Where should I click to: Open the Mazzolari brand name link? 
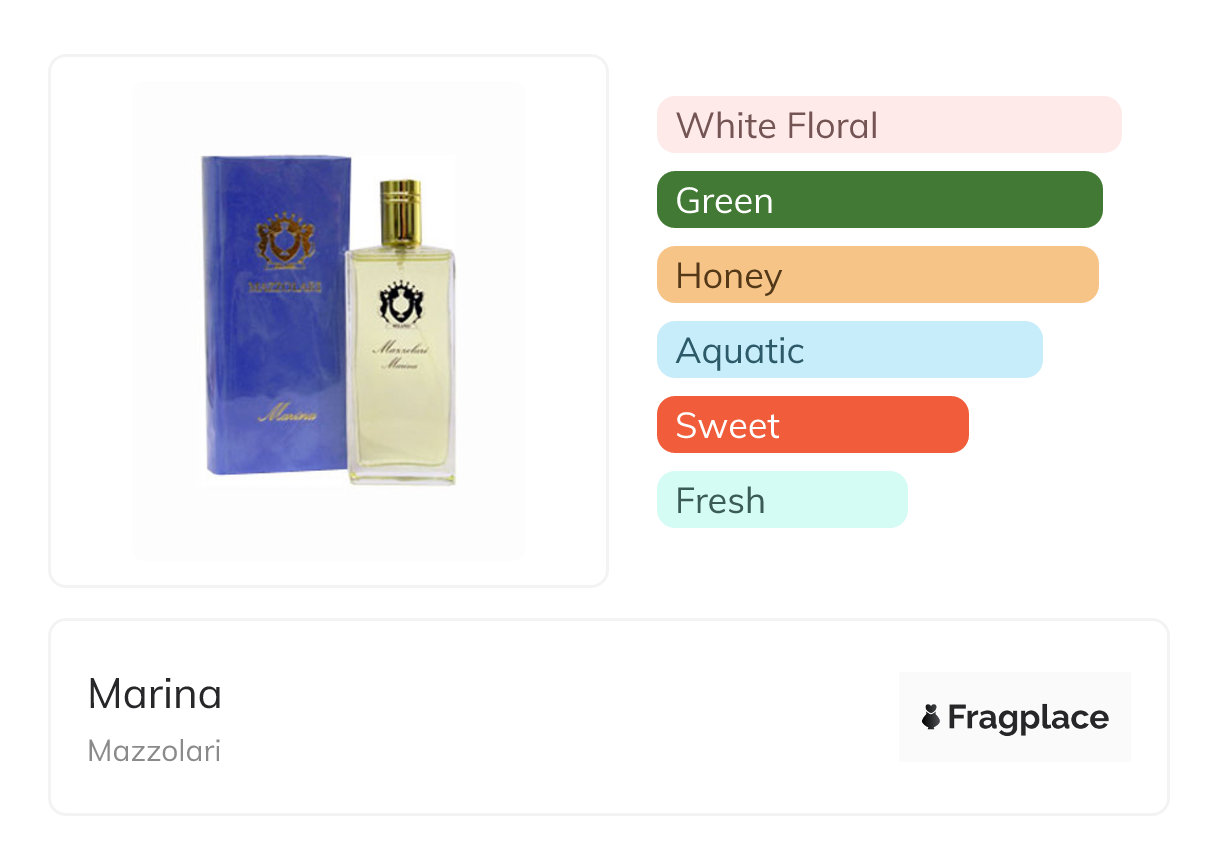coord(154,751)
